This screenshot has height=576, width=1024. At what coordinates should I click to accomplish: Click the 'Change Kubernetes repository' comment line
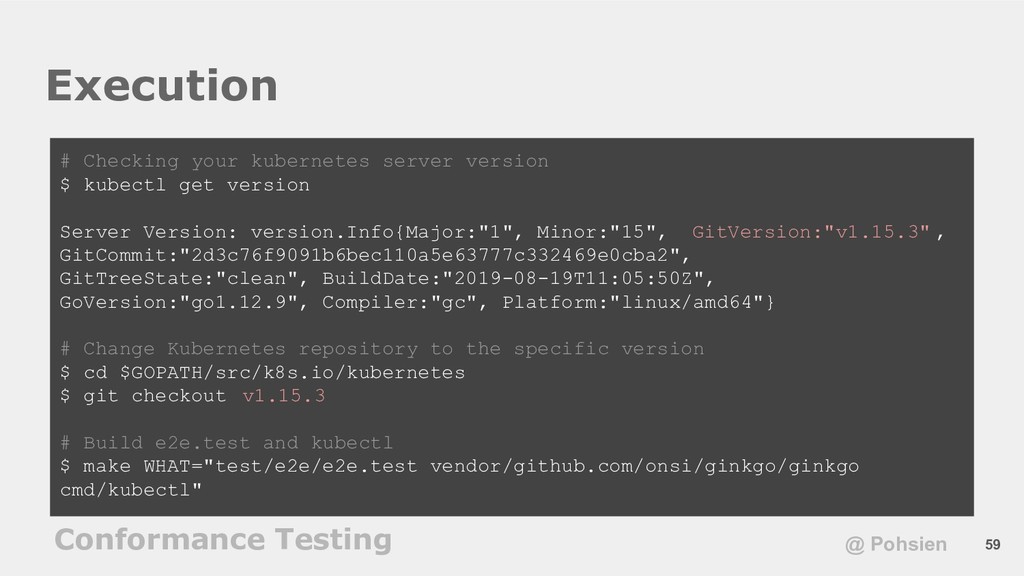(382, 349)
